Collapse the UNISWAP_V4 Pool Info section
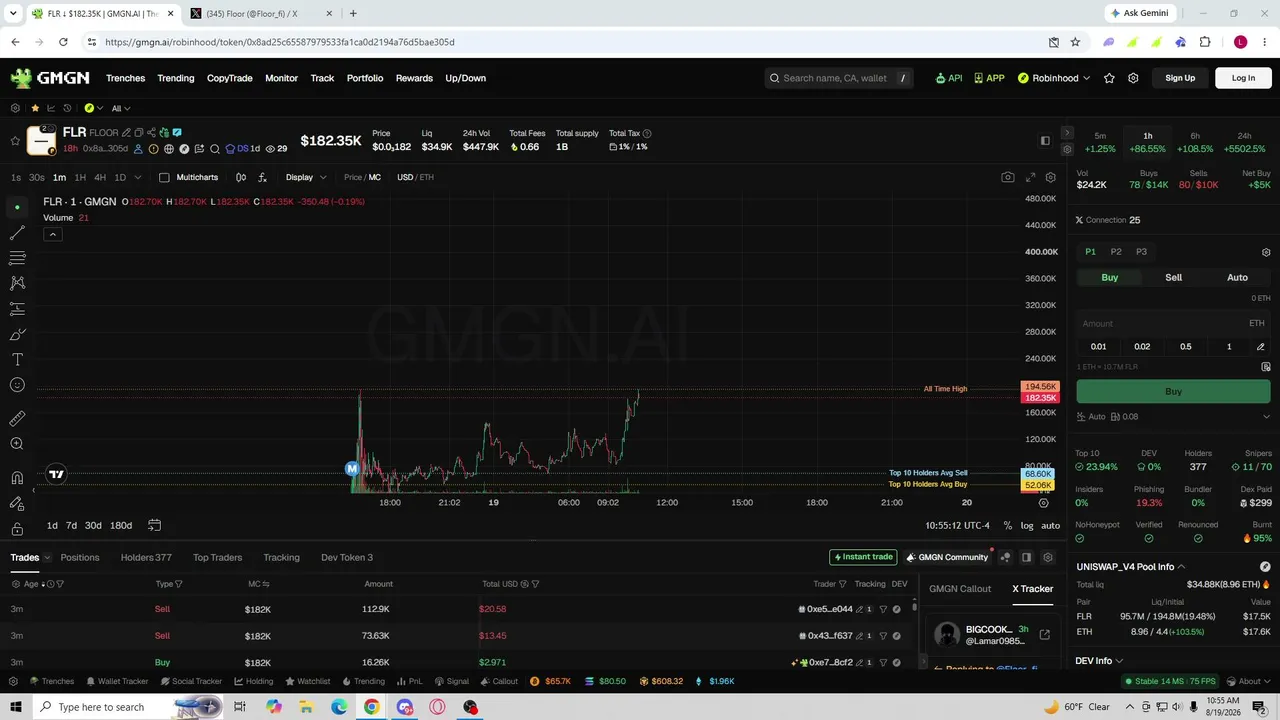The height and width of the screenshot is (720, 1280). tap(1131, 567)
